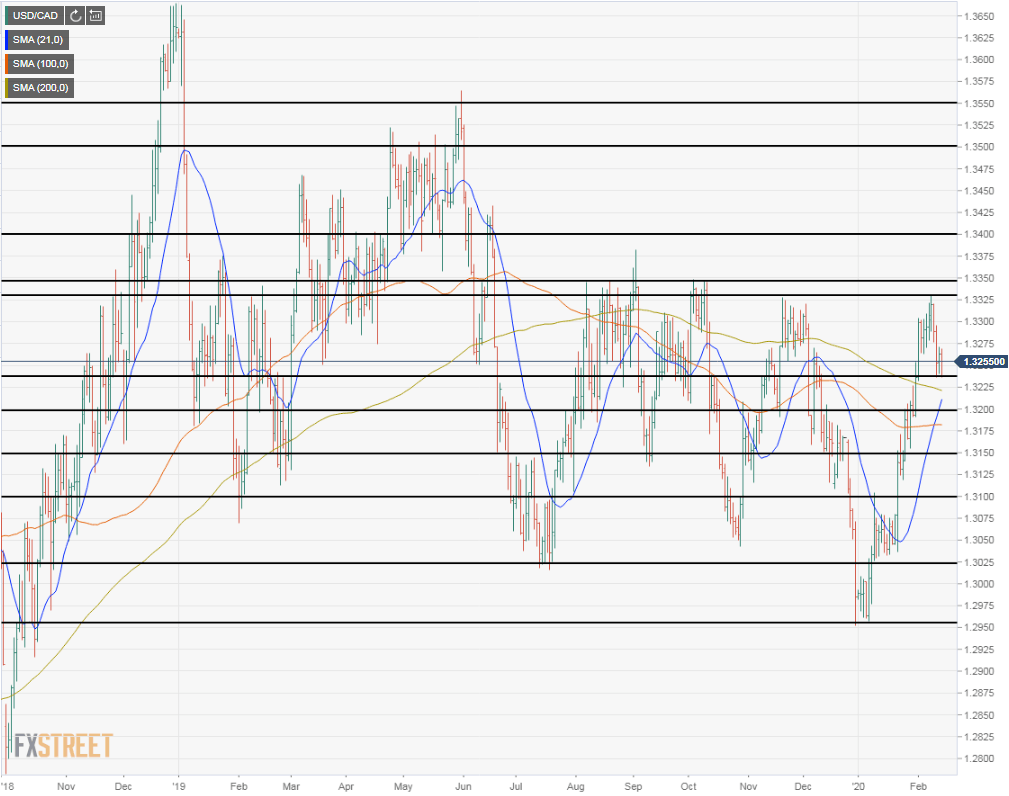Screen dimensions: 1009x796
Task: Click the 1.3600 price axis label
Action: pos(978,60)
